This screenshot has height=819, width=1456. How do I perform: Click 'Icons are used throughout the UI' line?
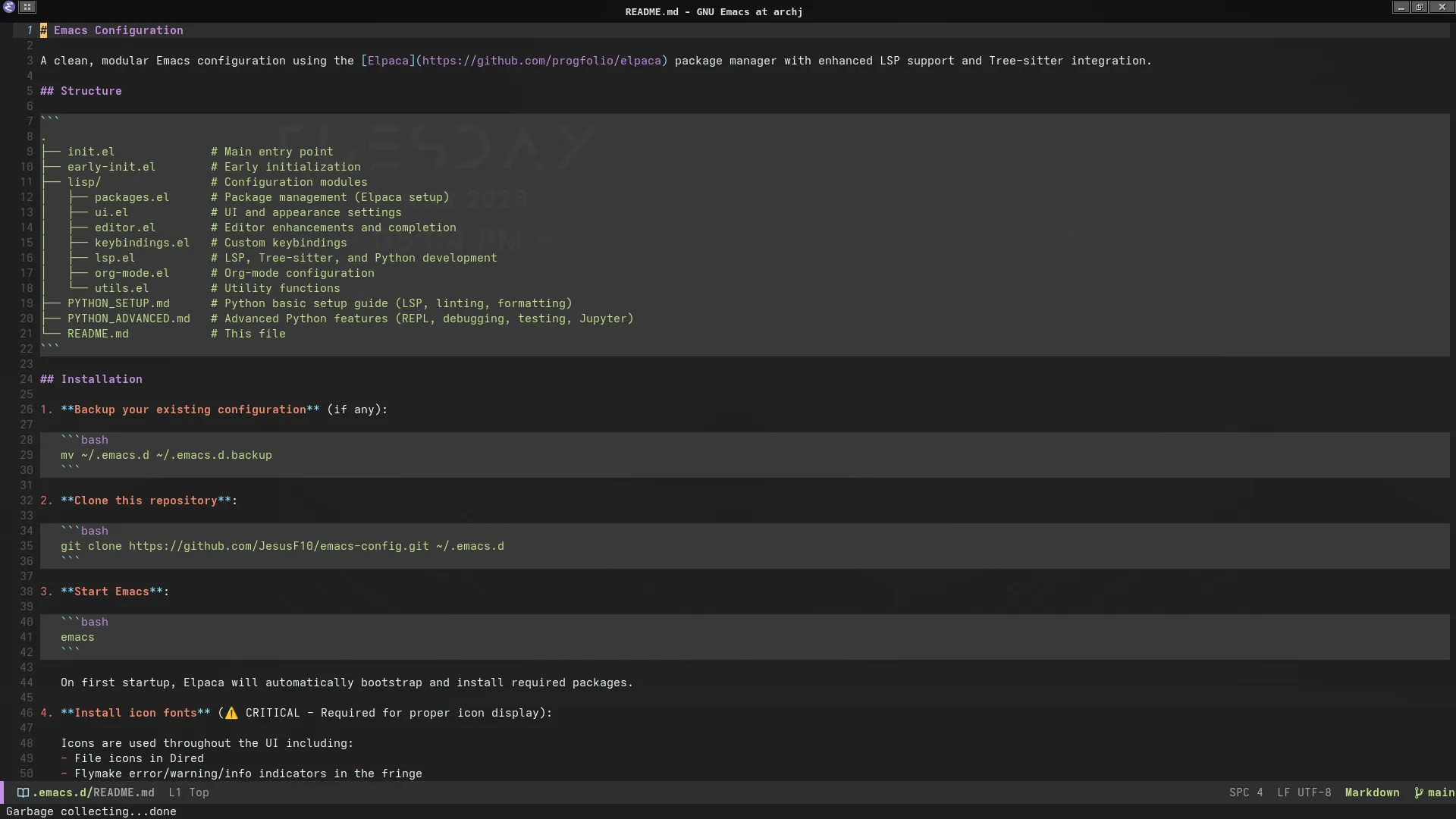[x=207, y=743]
